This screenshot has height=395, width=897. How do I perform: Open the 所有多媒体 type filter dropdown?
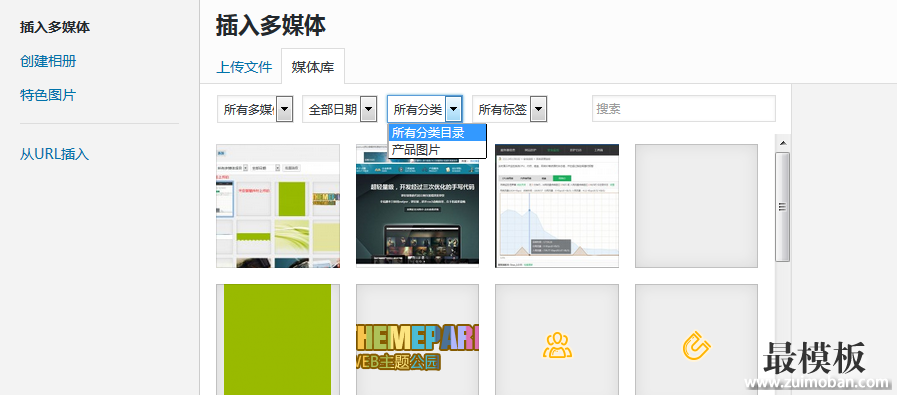coord(255,109)
